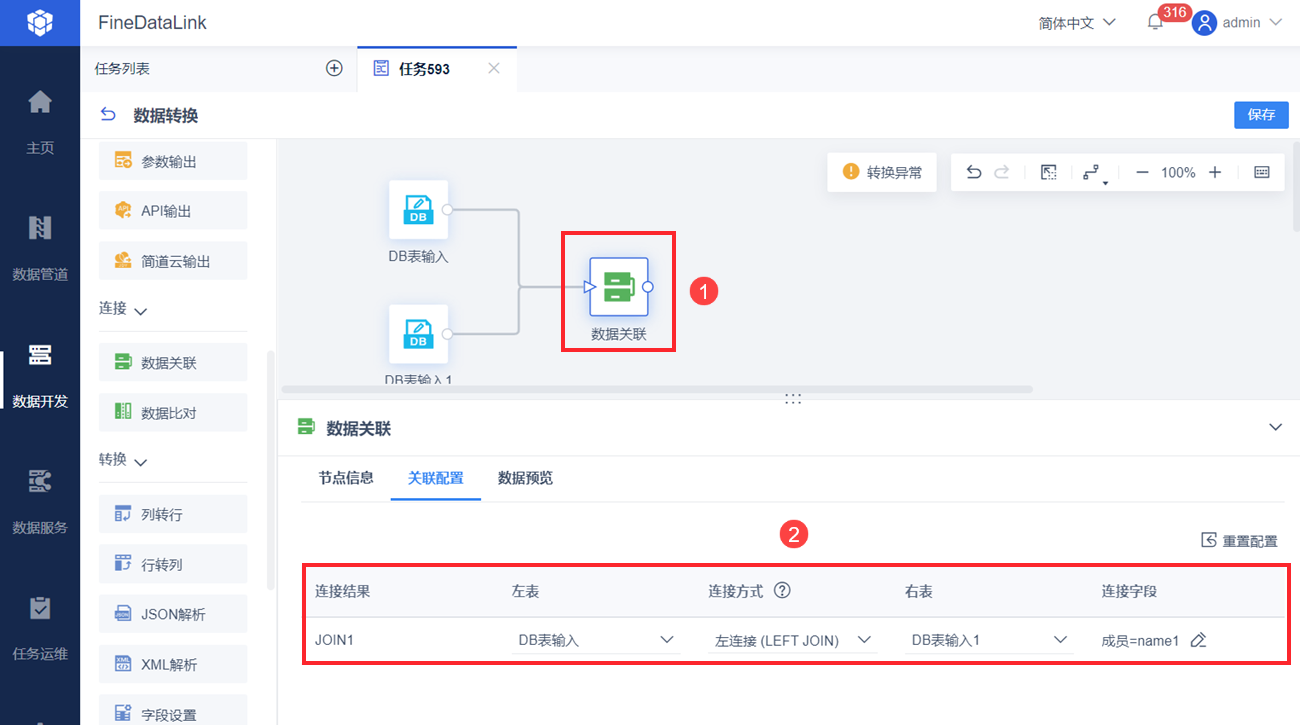Click the keyboard shortcuts icon
Screen dimensions: 1300x725
[1262, 172]
